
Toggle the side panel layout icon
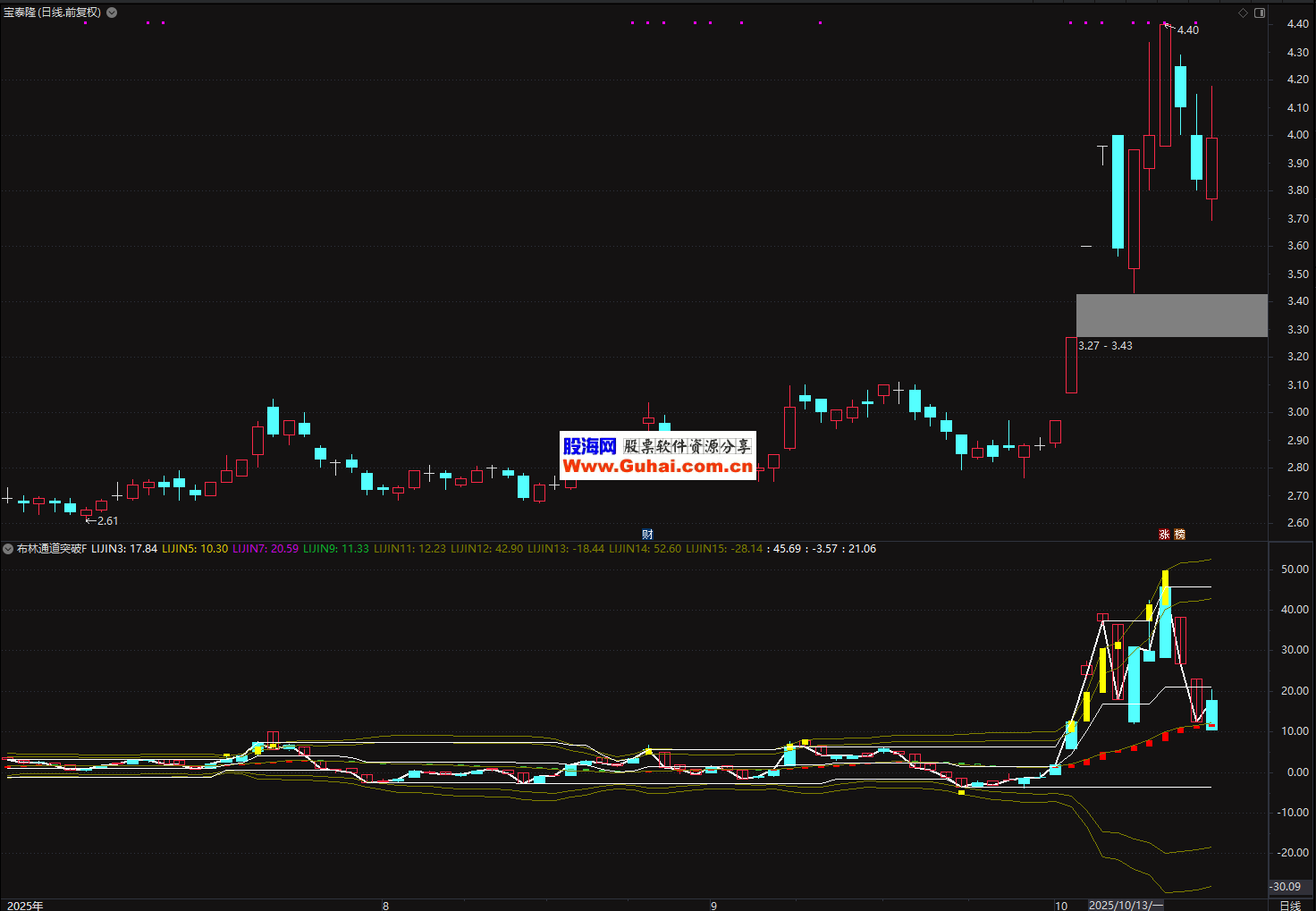pyautogui.click(x=1260, y=13)
